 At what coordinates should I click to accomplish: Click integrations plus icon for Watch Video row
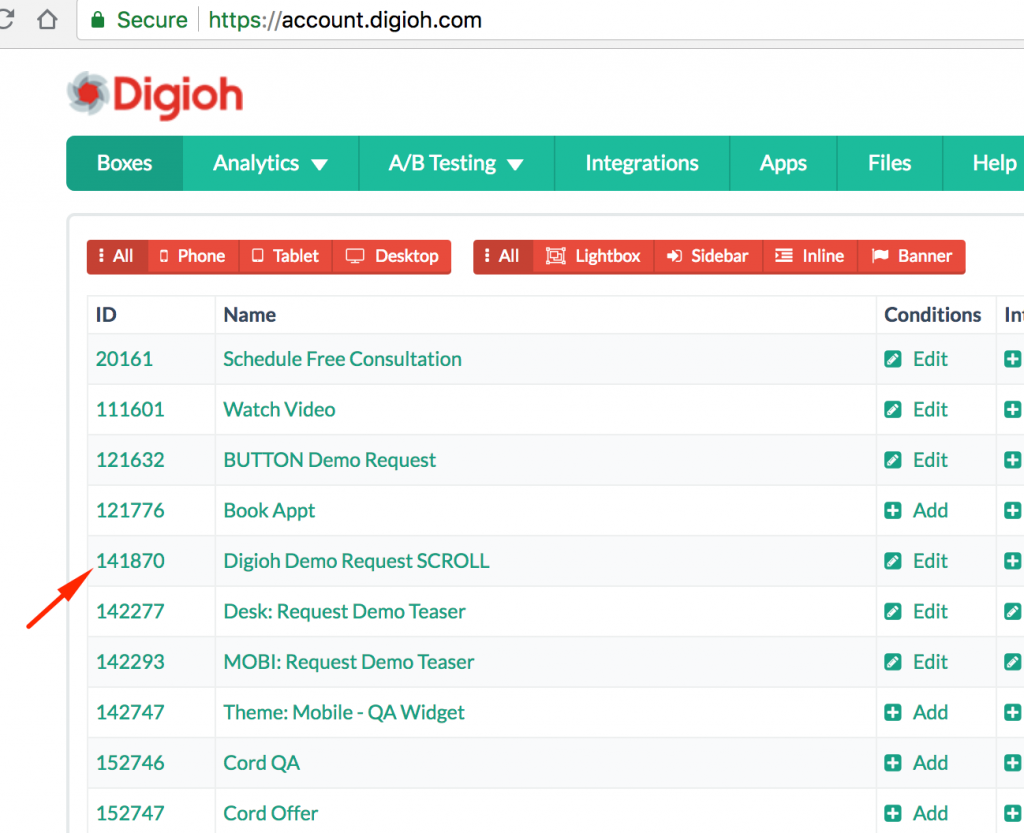pyautogui.click(x=1013, y=409)
